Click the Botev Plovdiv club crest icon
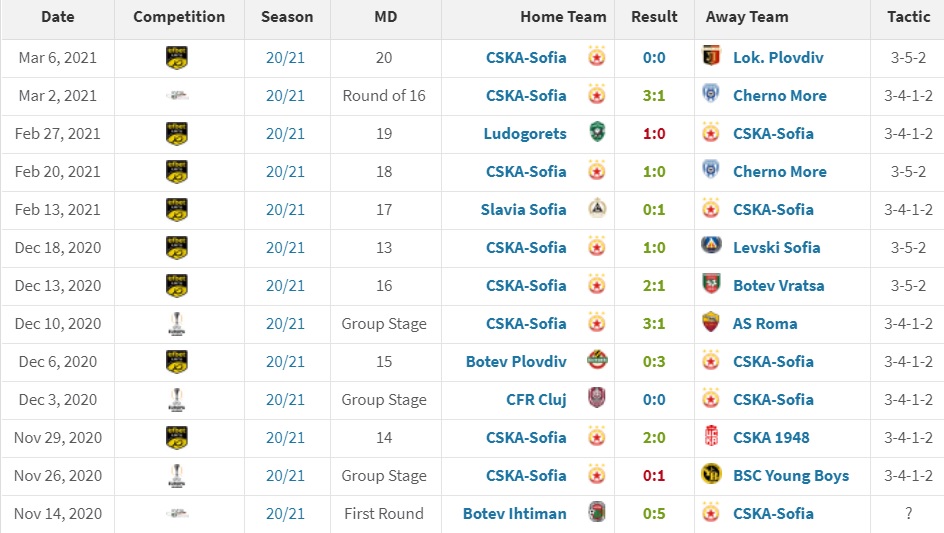The image size is (944, 533). (596, 361)
